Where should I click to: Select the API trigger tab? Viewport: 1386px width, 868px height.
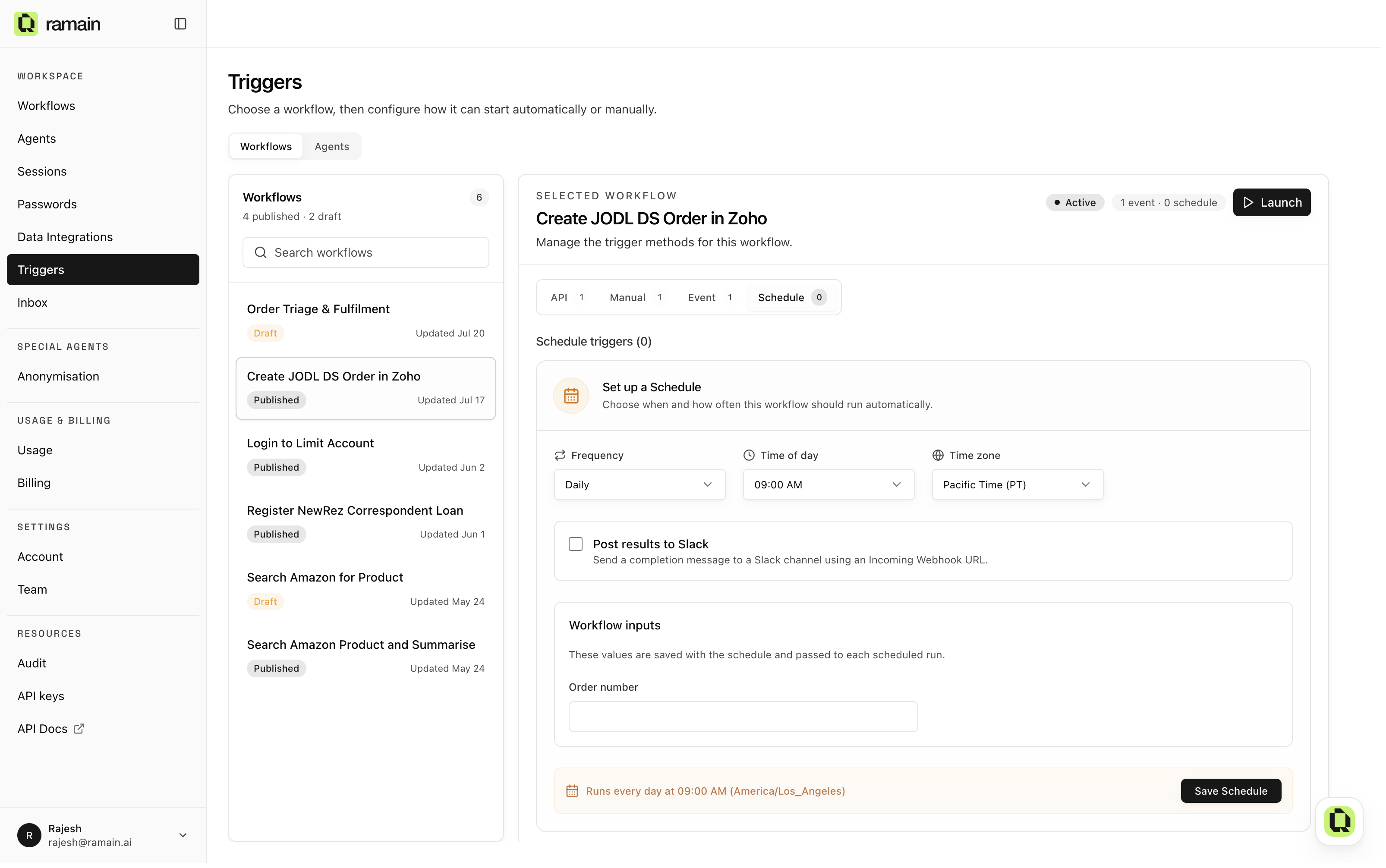point(568,298)
